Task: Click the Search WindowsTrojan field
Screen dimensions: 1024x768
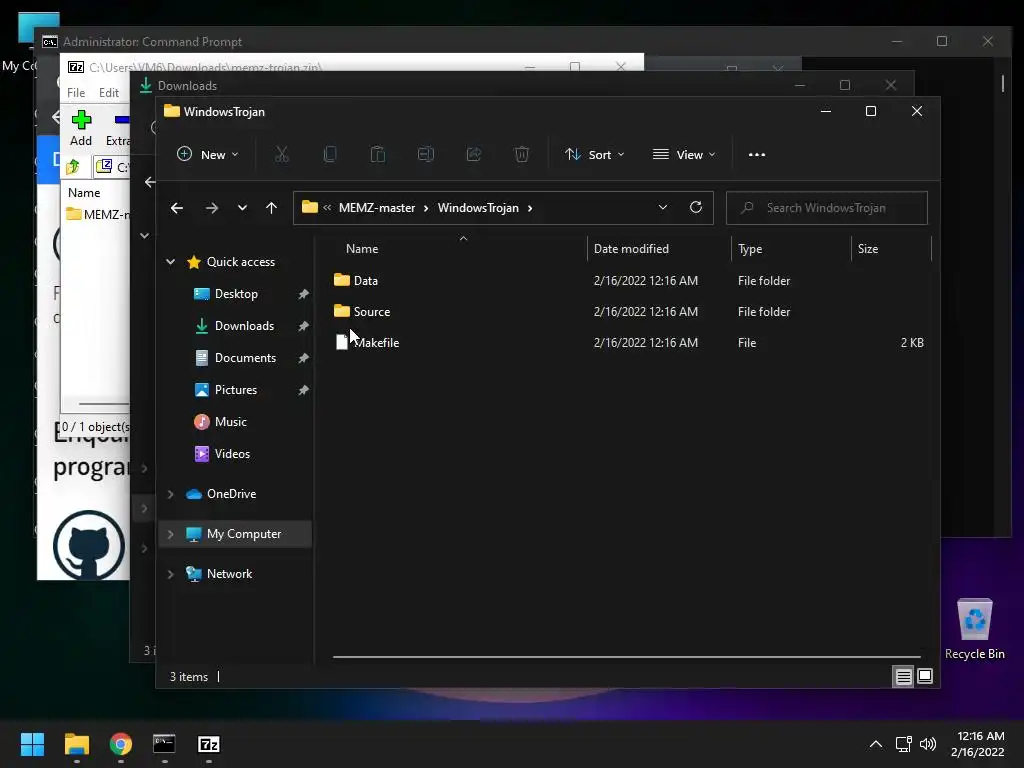Action: [826, 208]
